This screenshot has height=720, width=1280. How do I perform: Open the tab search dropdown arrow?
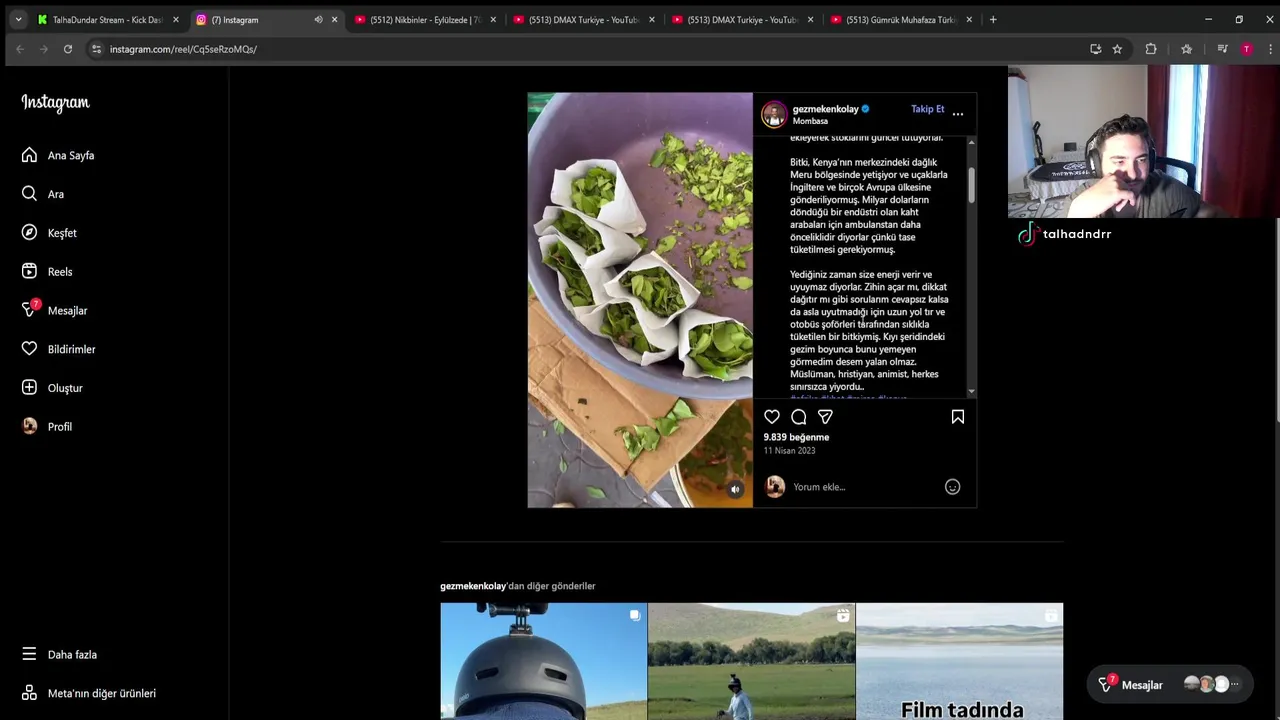(x=18, y=20)
